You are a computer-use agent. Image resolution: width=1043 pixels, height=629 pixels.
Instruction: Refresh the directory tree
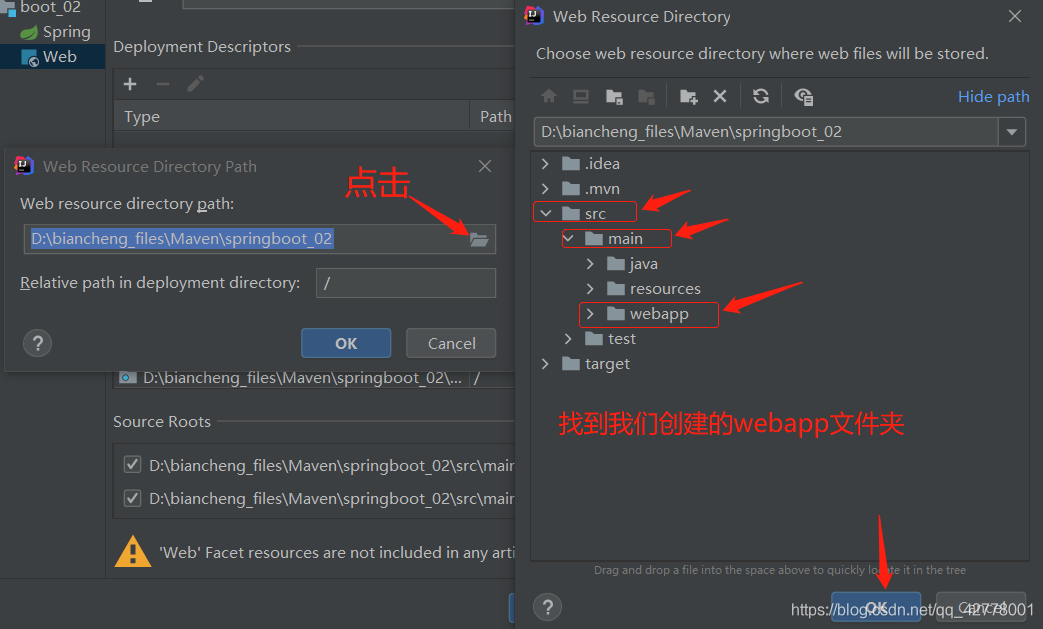pos(761,96)
